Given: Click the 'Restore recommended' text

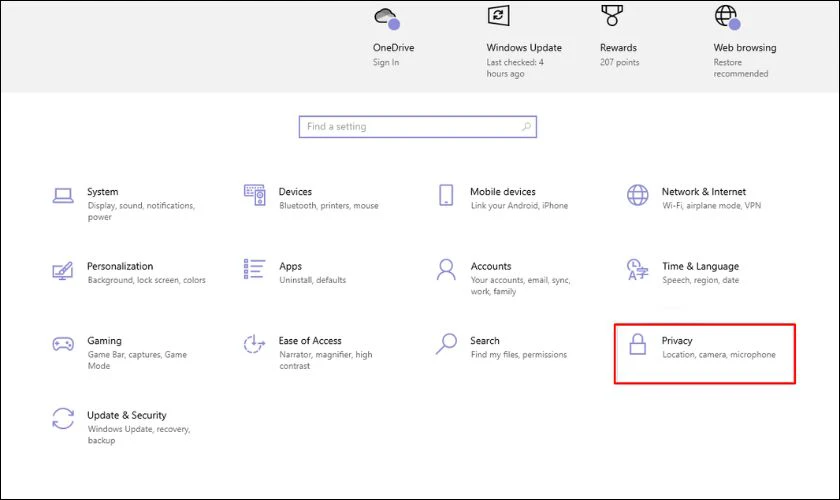Looking at the screenshot, I should [x=741, y=68].
